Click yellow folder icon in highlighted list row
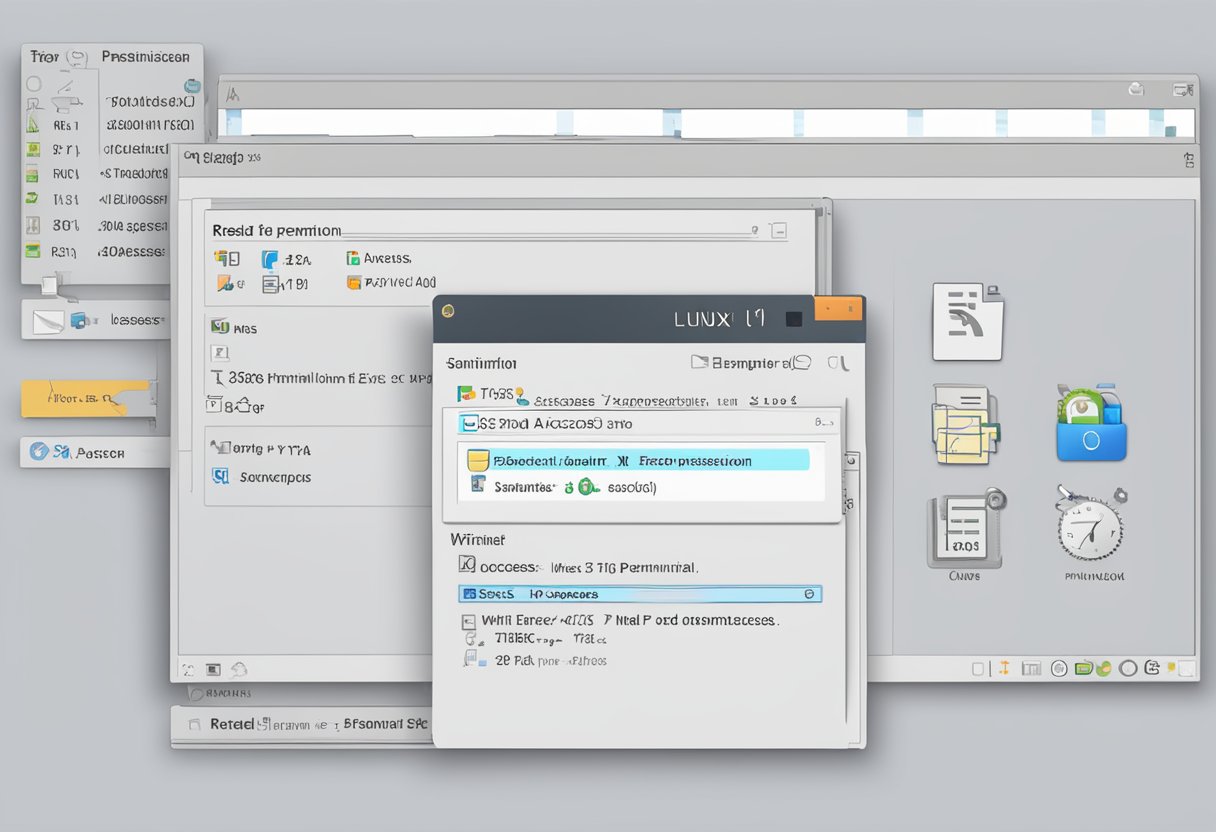The height and width of the screenshot is (832, 1216). (x=478, y=461)
